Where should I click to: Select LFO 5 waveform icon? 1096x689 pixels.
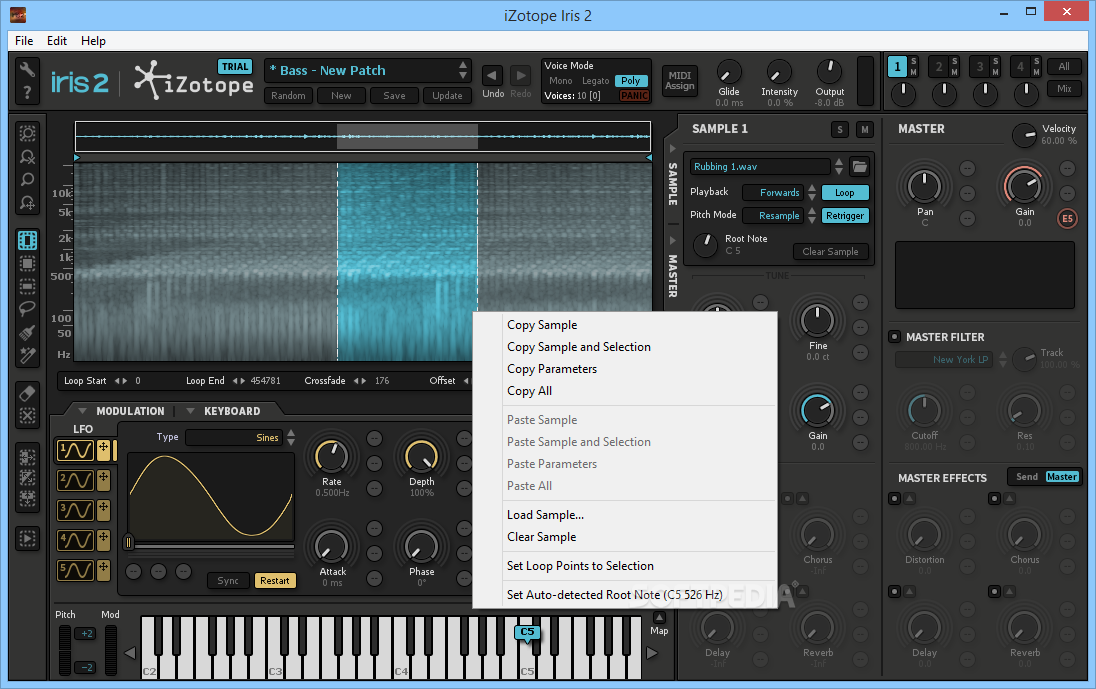[75, 570]
